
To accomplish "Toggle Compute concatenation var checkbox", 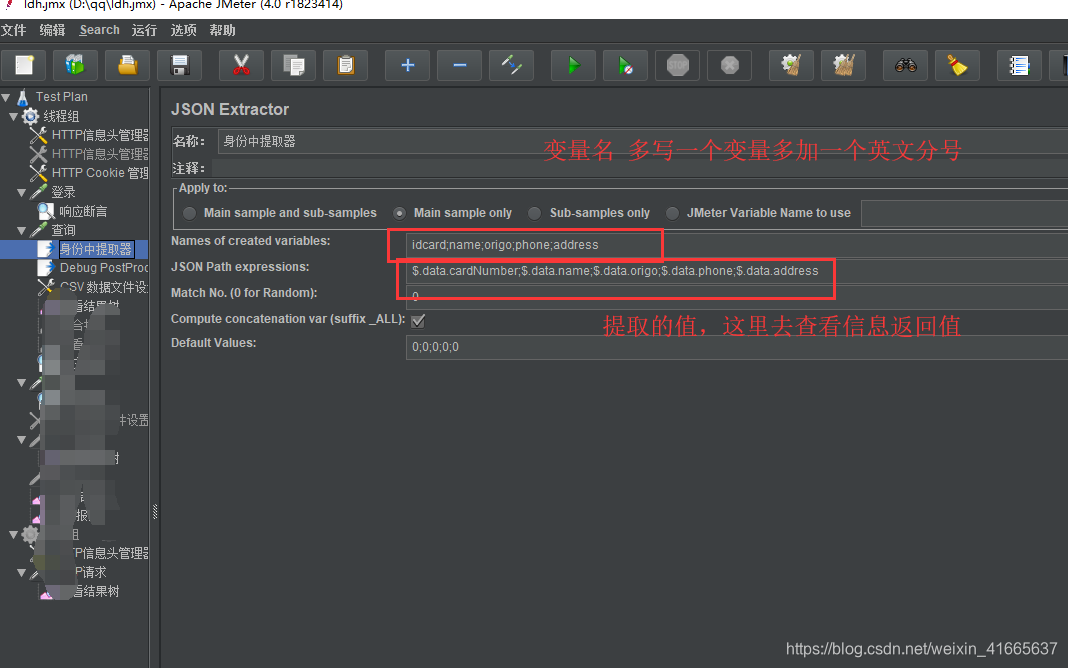I will (418, 320).
